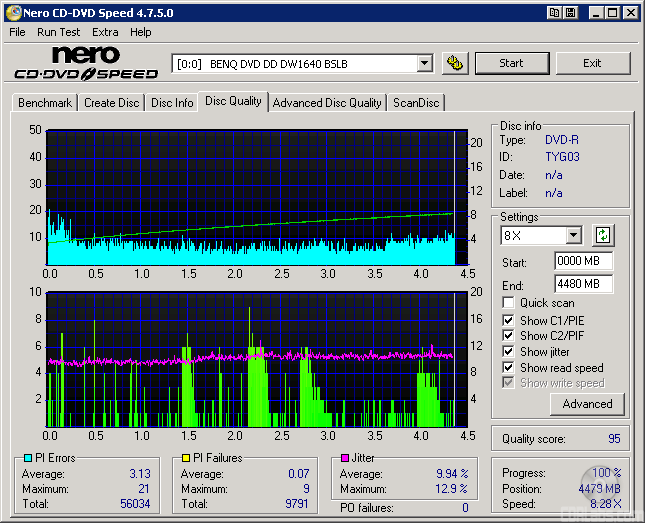Viewport: 645px width, 523px height.
Task: Click the magenta Jitter legend square
Action: 345,458
